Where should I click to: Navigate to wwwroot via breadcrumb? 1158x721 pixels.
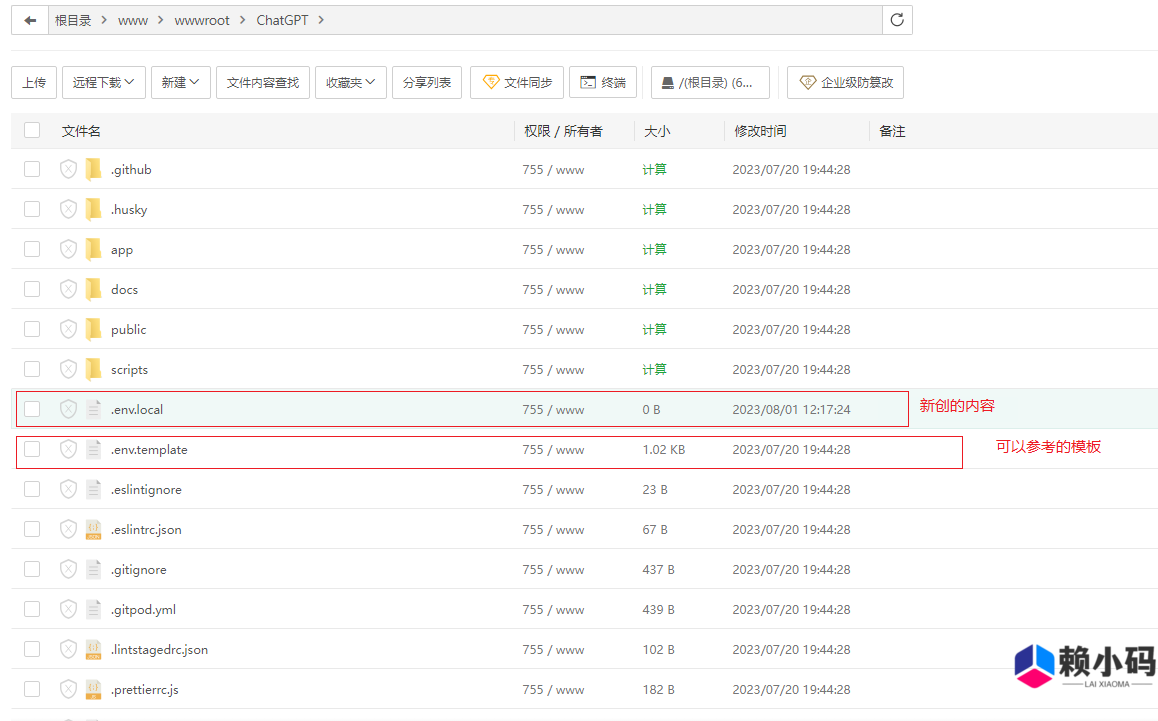pyautogui.click(x=203, y=19)
